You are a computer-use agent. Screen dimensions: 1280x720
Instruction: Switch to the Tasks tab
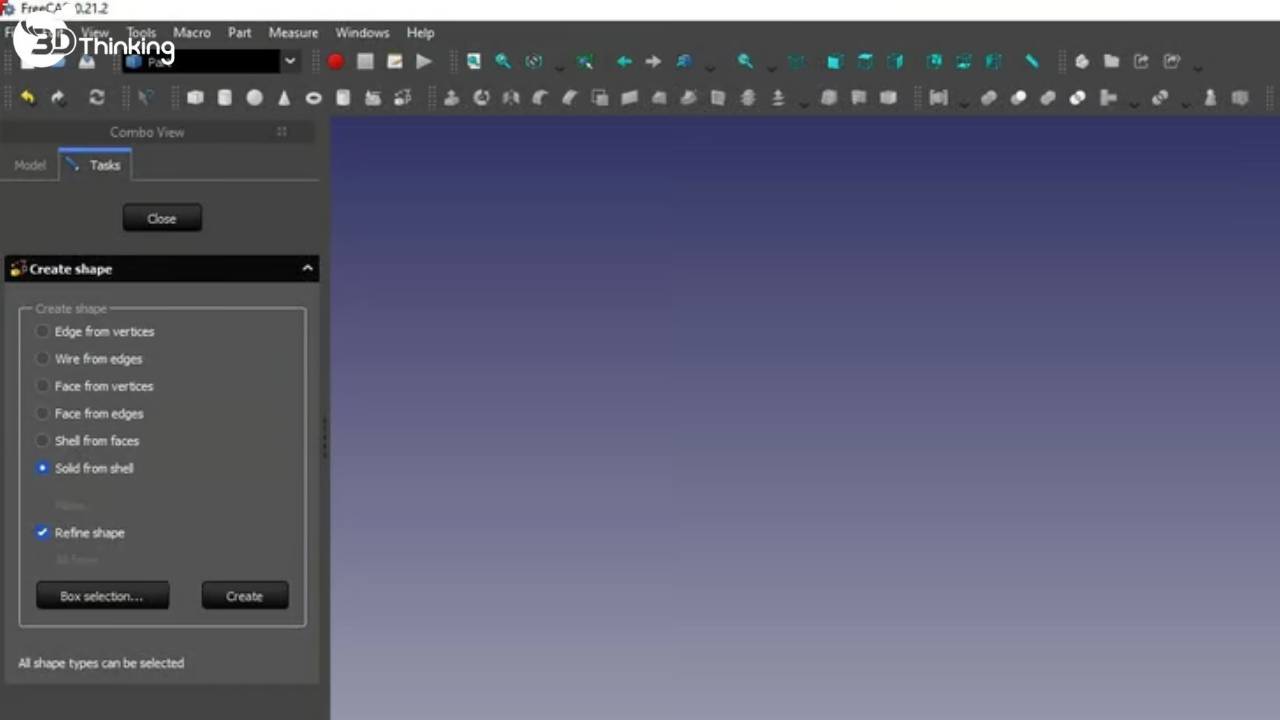pyautogui.click(x=95, y=165)
